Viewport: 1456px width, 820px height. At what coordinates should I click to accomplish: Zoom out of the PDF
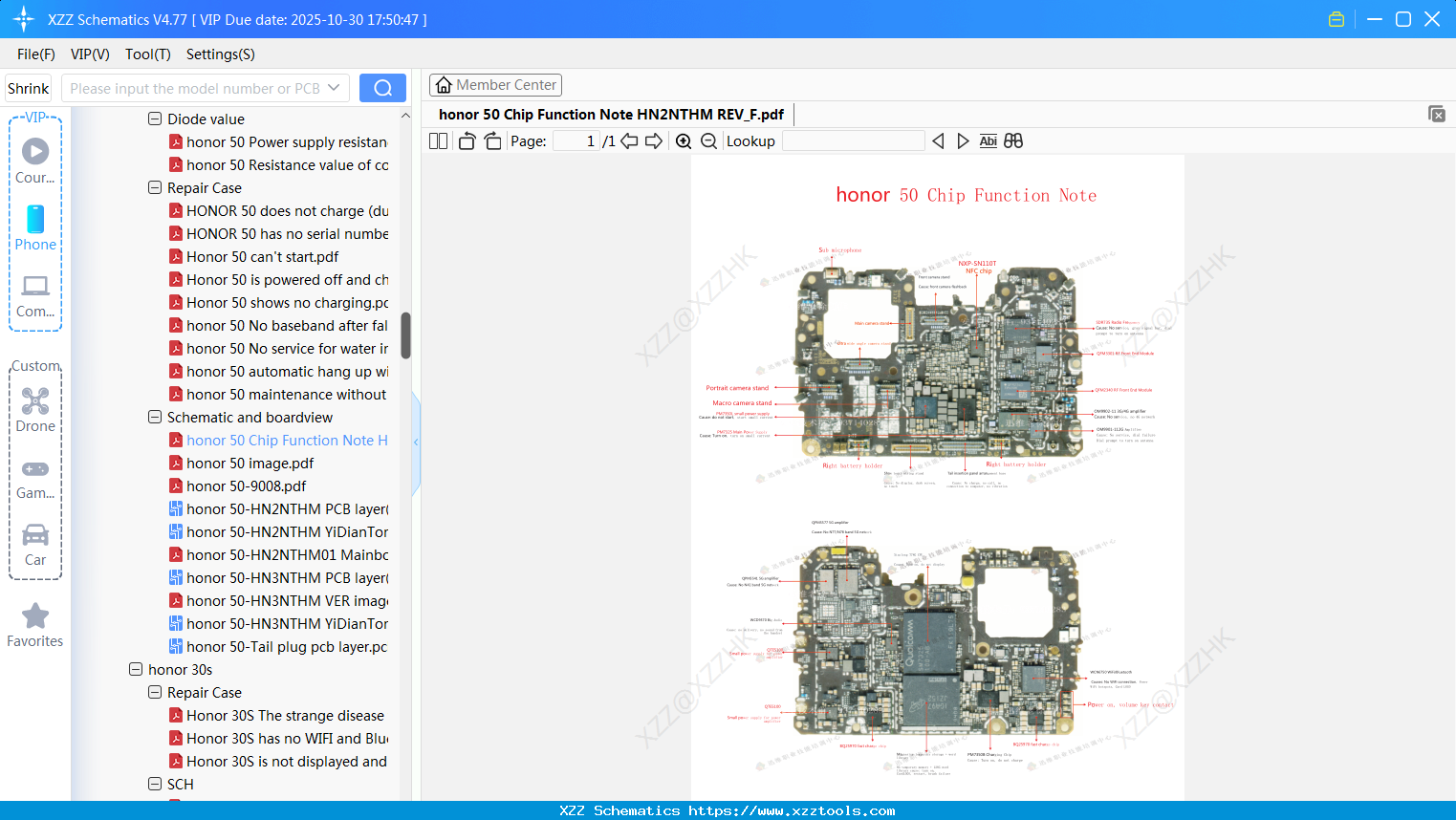click(708, 141)
